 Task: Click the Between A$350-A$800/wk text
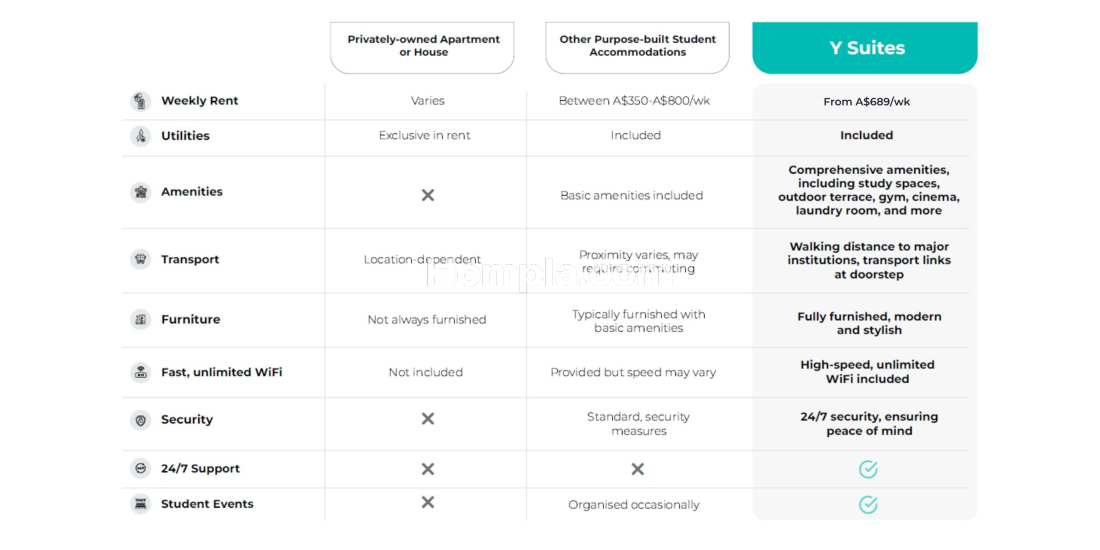pos(634,101)
